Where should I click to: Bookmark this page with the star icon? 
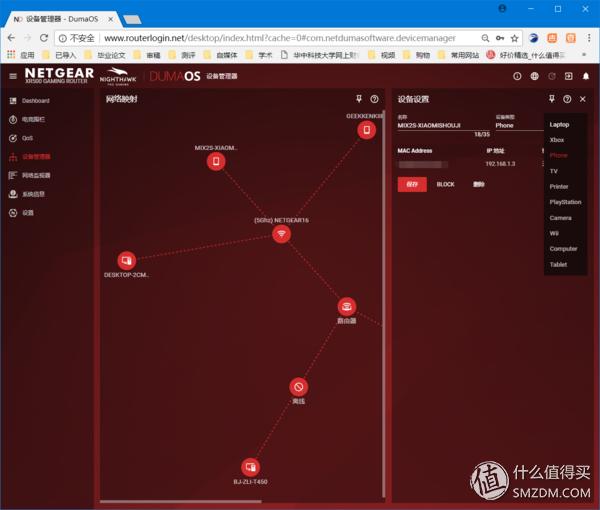point(515,38)
